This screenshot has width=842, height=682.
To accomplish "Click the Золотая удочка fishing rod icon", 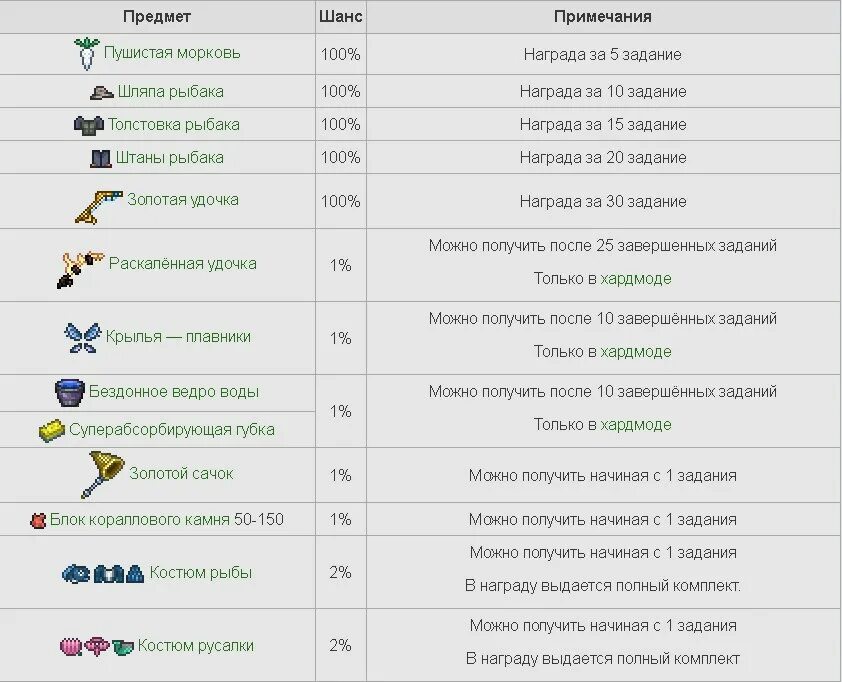I will pos(98,206).
